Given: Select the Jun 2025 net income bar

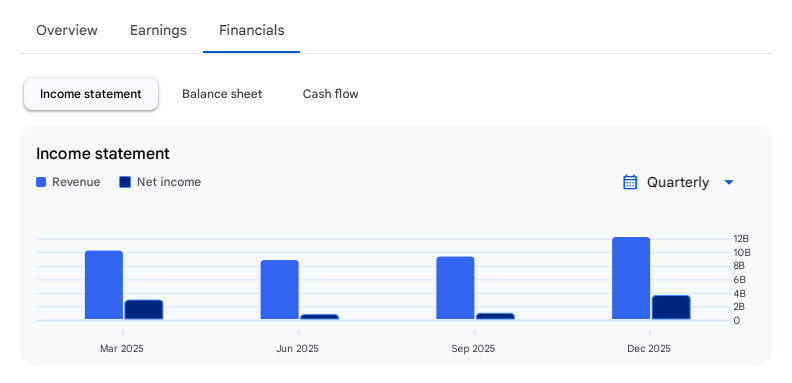Looking at the screenshot, I should 320,317.
